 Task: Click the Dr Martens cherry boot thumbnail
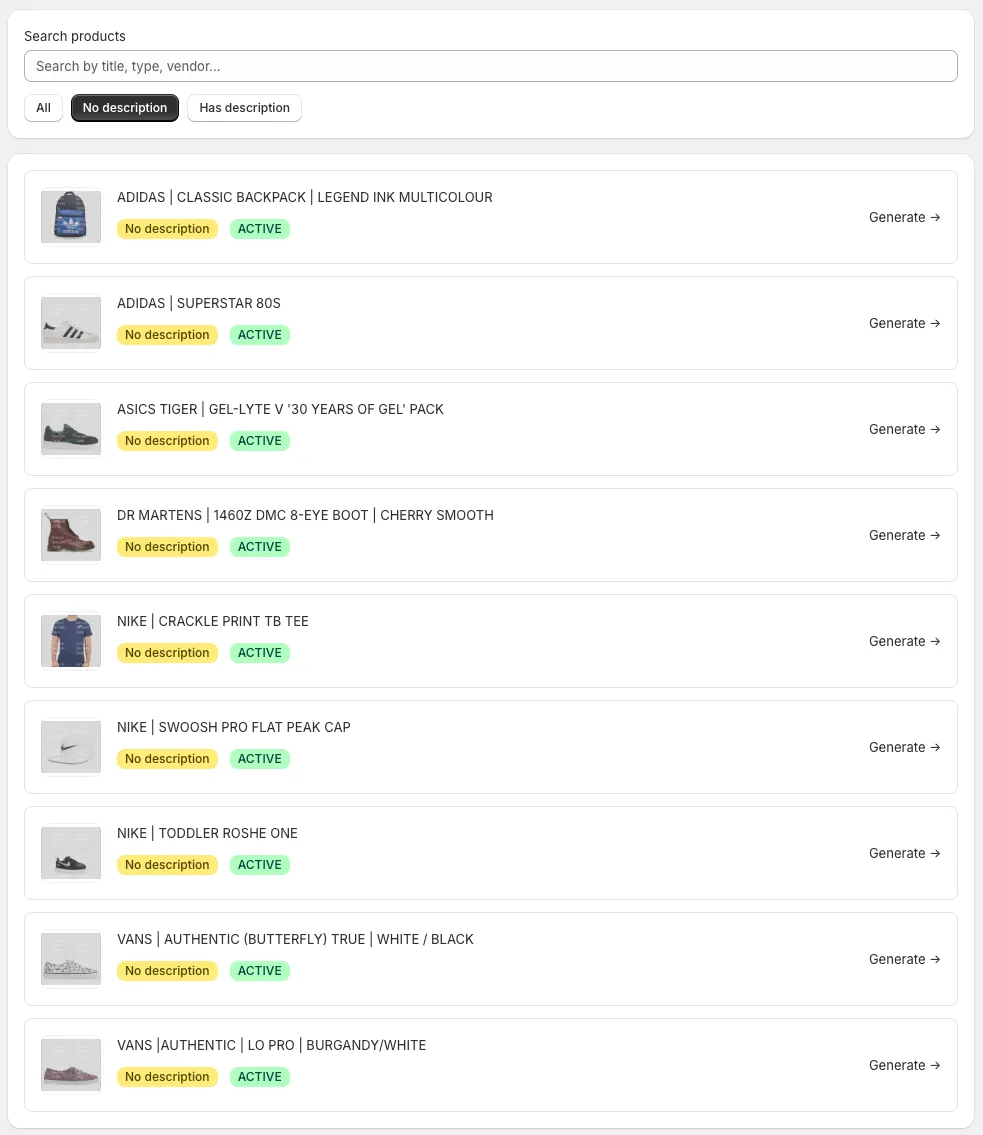pos(70,534)
